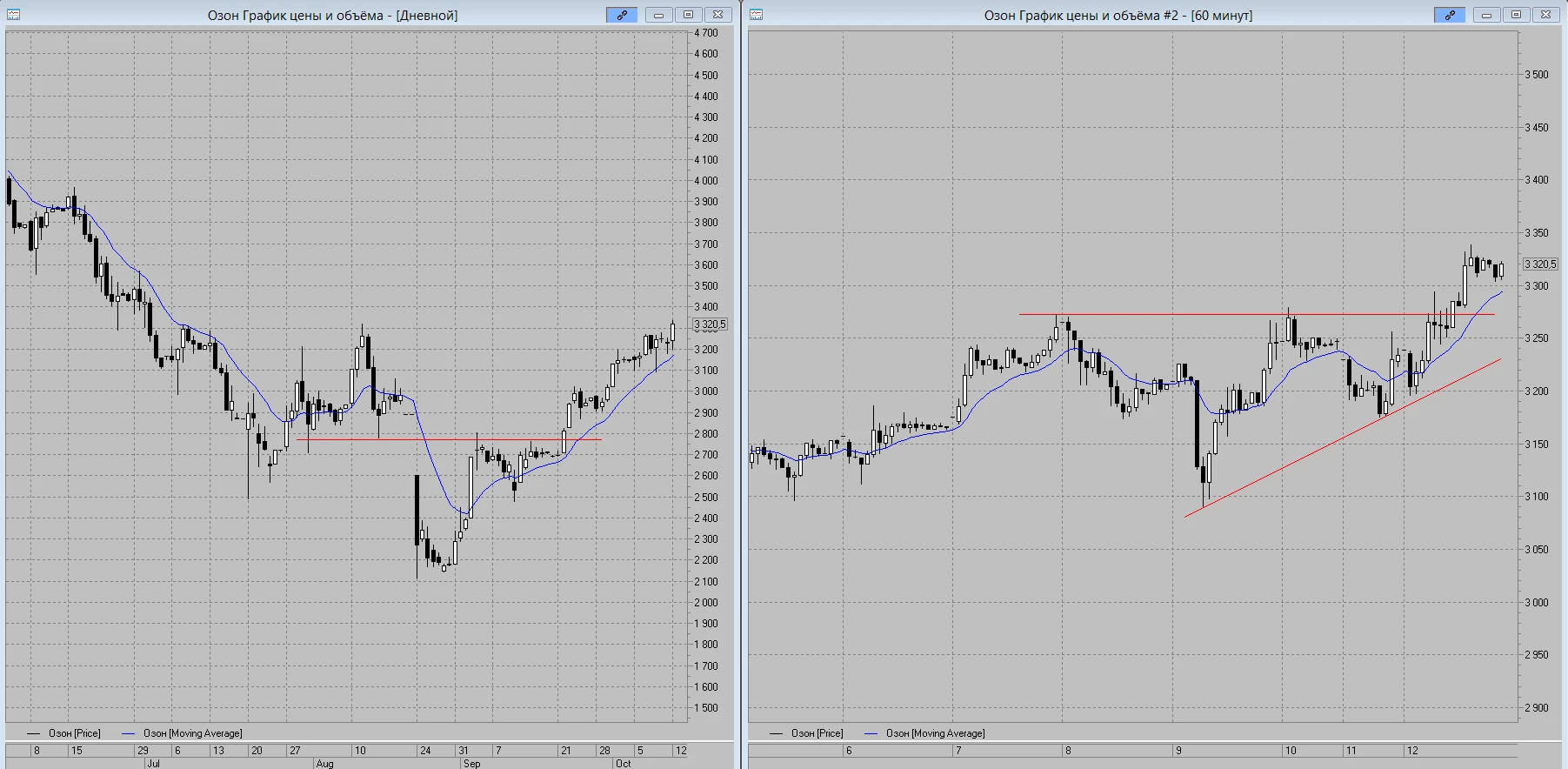Click the 3 450 price axis label in the hourly chart
Image resolution: width=1568 pixels, height=769 pixels.
pos(1537,128)
